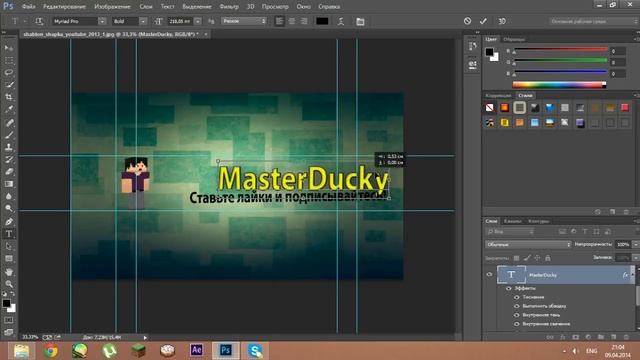Click the 3D button in options bar
This screenshot has width=640, height=360.
pyautogui.click(x=502, y=21)
